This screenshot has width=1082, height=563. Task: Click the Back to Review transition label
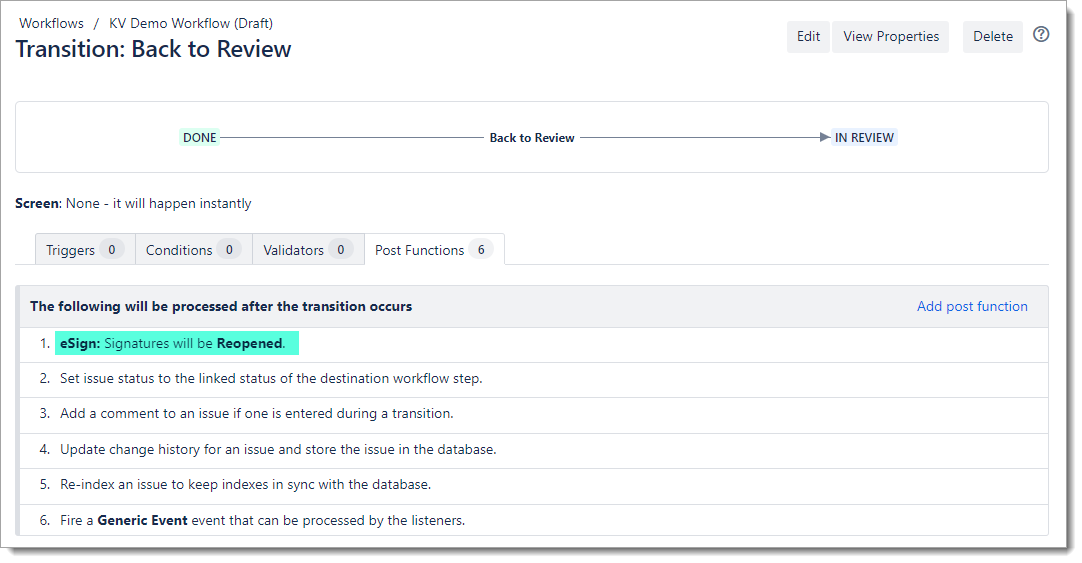531,138
